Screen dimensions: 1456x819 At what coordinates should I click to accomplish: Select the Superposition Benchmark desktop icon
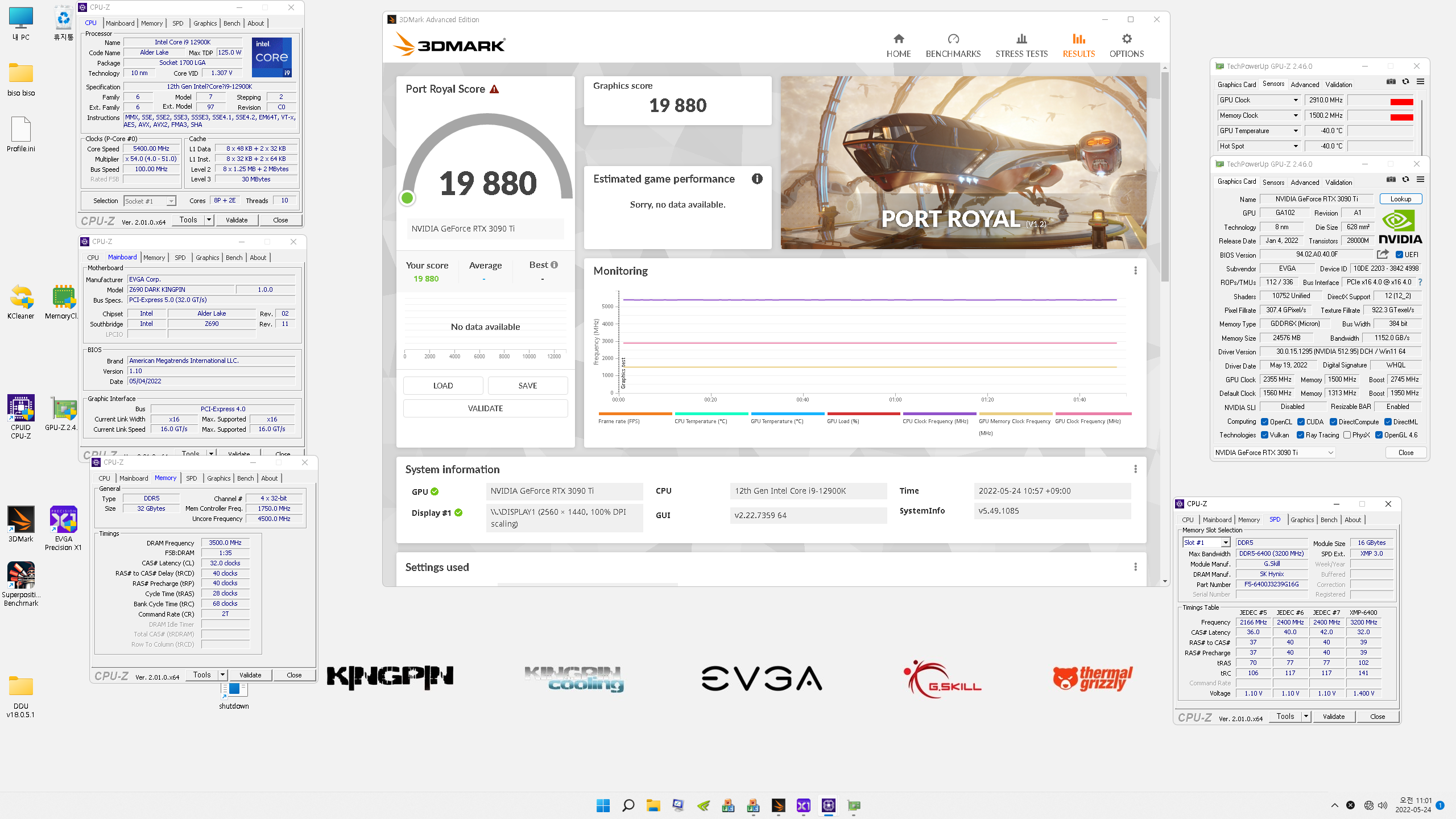(21, 584)
